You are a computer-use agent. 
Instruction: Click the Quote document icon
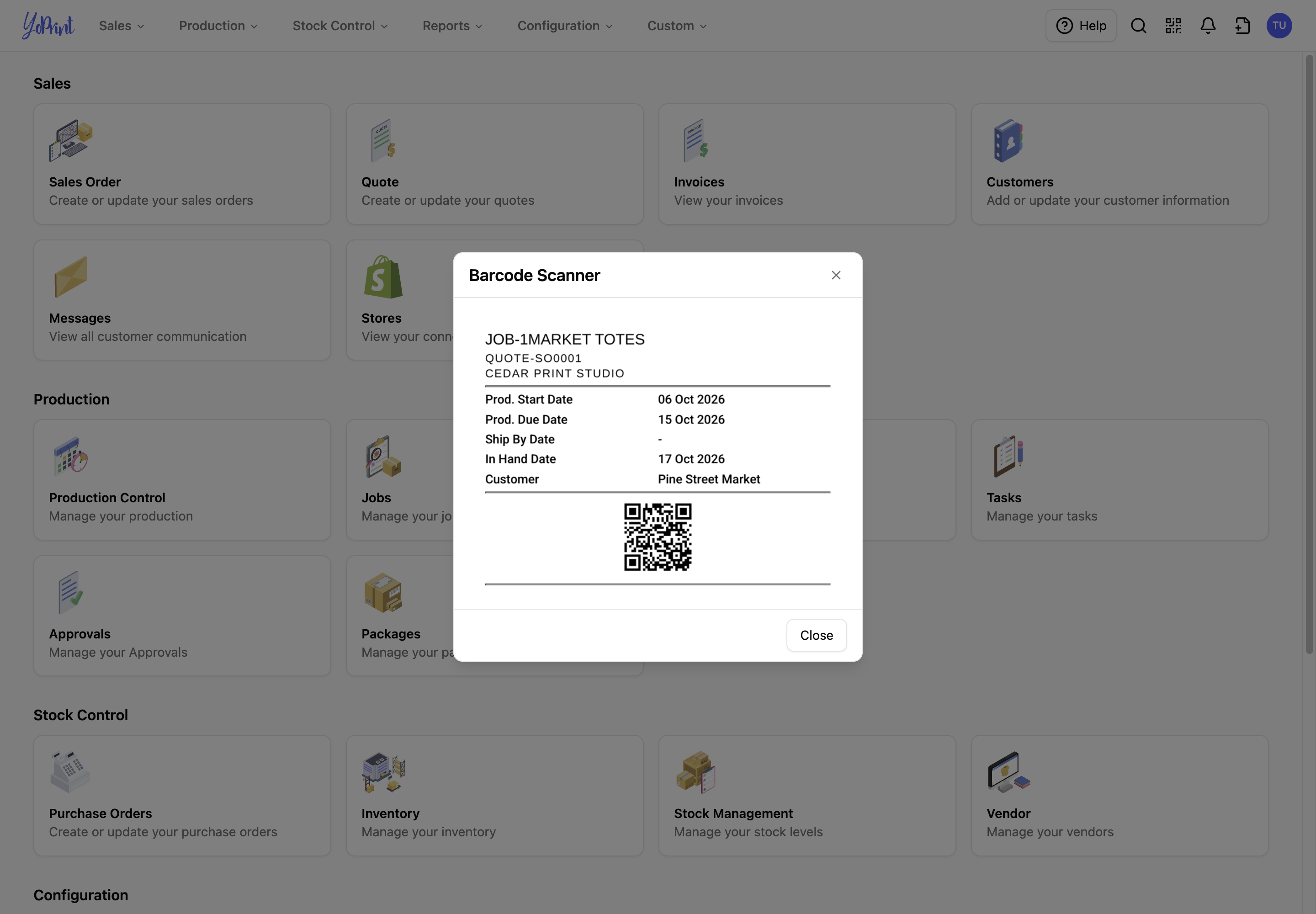click(383, 140)
